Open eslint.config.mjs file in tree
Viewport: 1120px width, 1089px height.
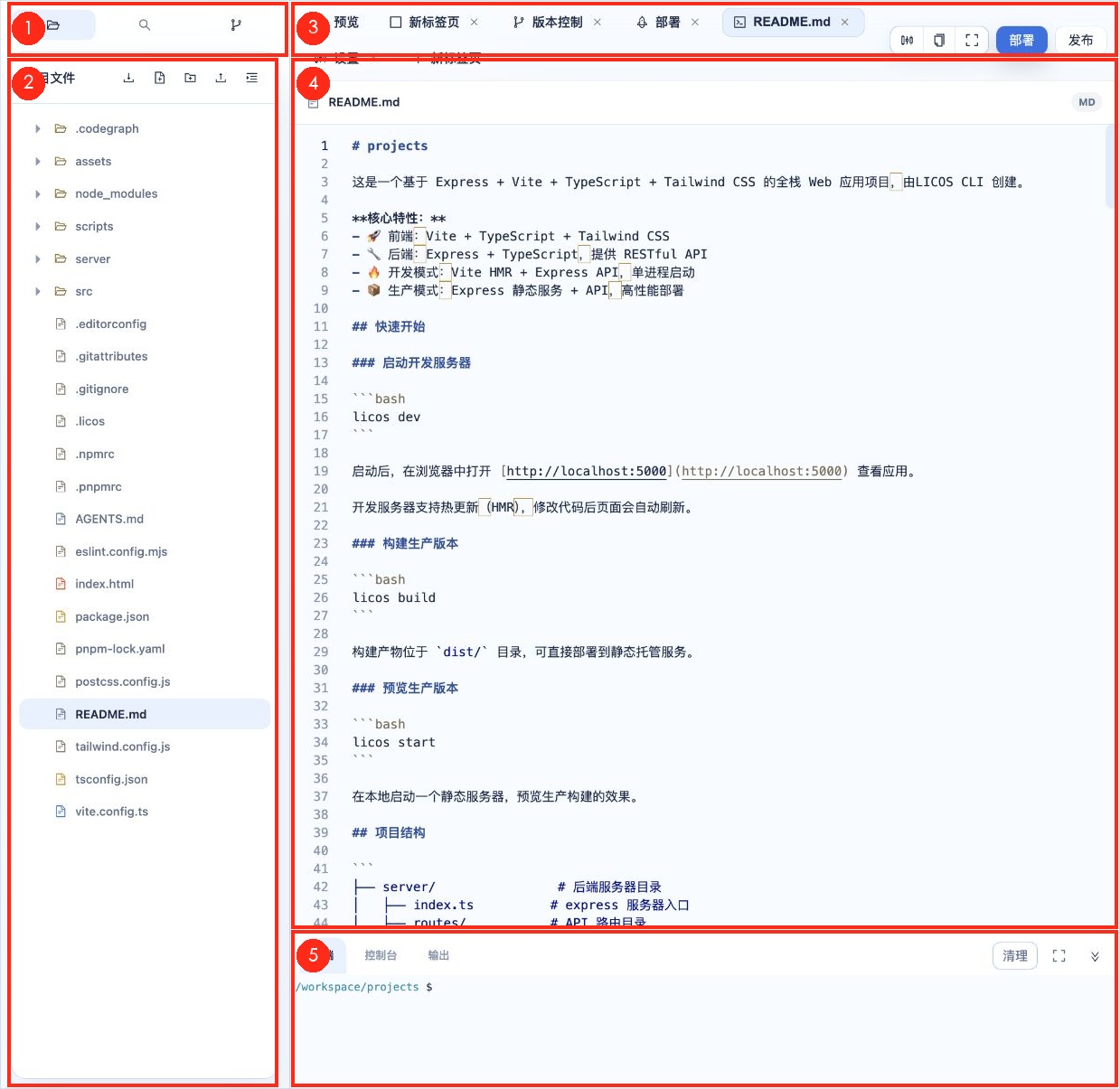pyautogui.click(x=145, y=551)
